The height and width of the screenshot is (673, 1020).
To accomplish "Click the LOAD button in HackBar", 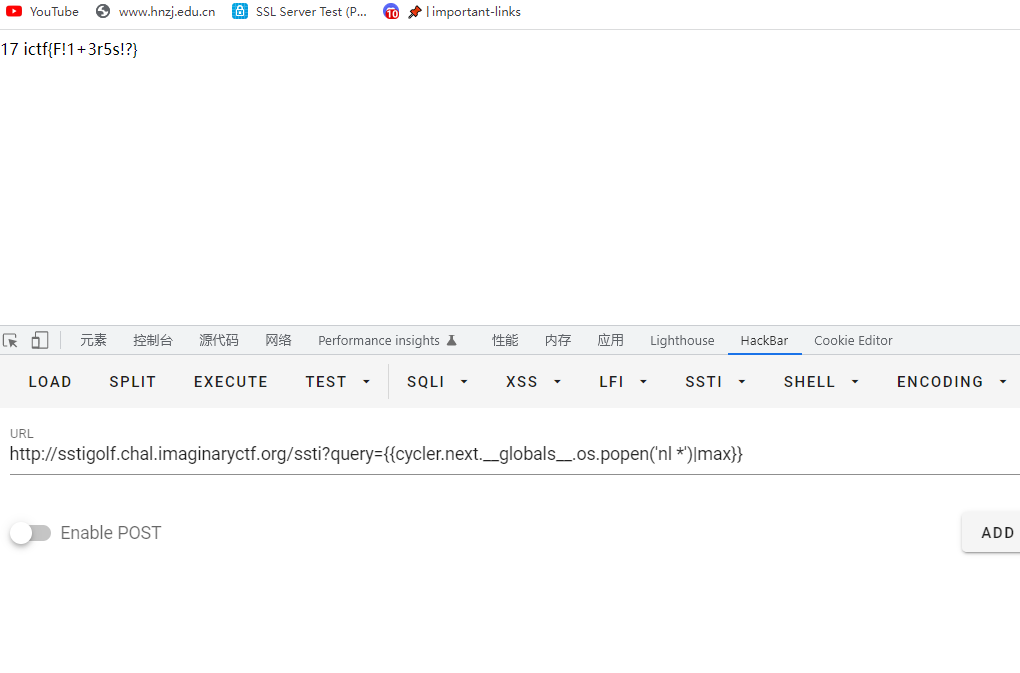I will point(50,382).
